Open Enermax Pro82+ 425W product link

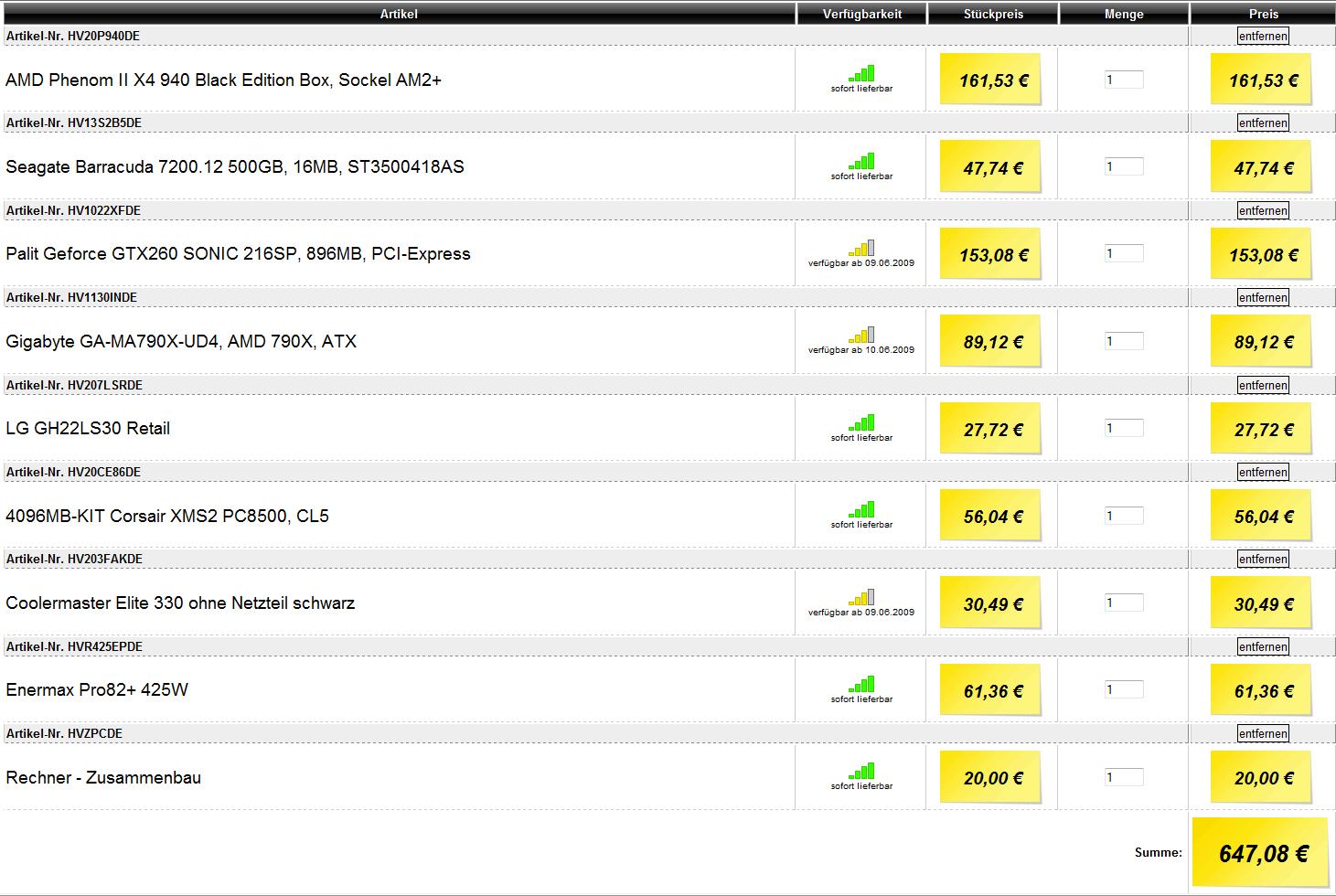[x=97, y=689]
